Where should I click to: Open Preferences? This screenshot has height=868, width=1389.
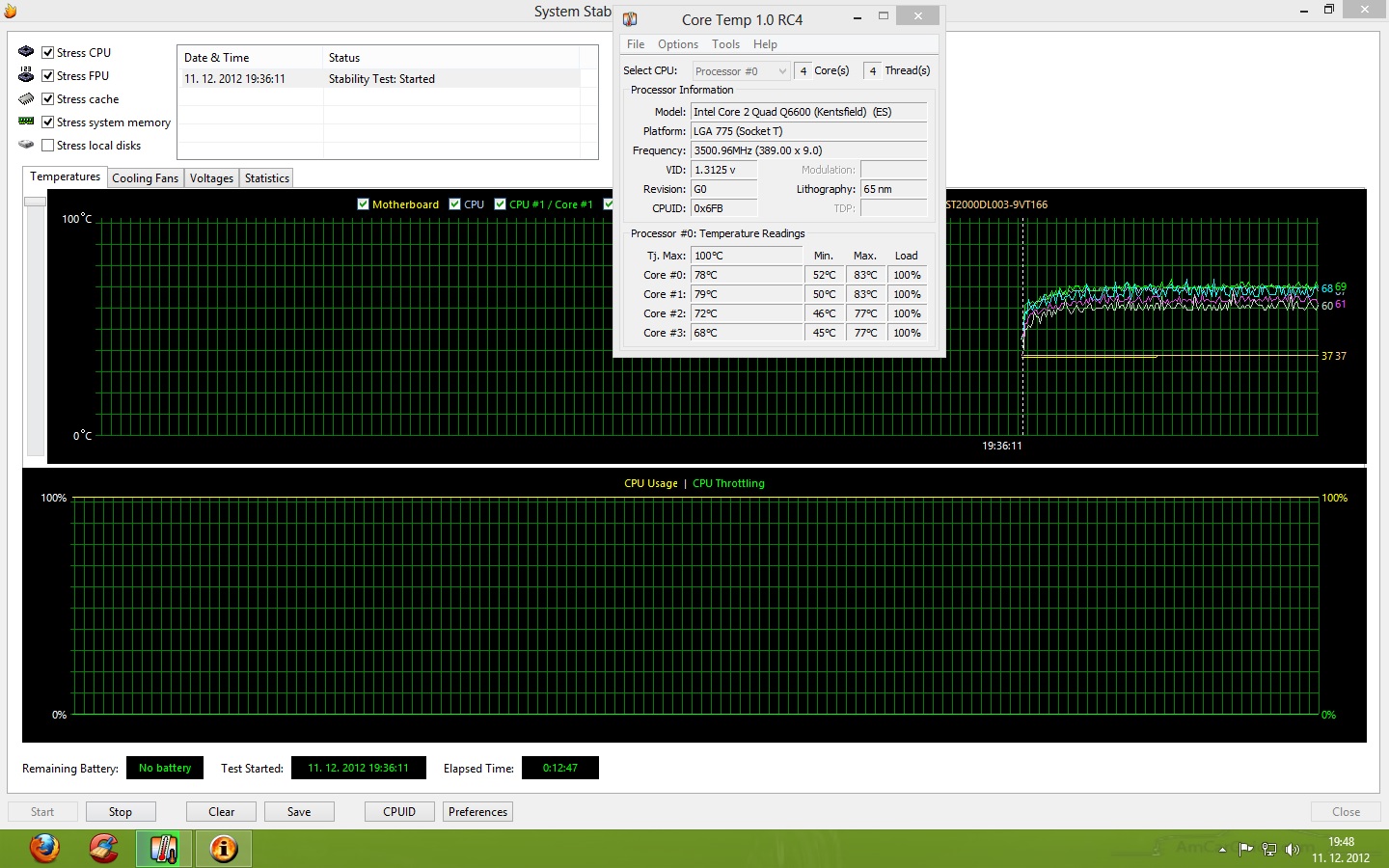pos(477,812)
